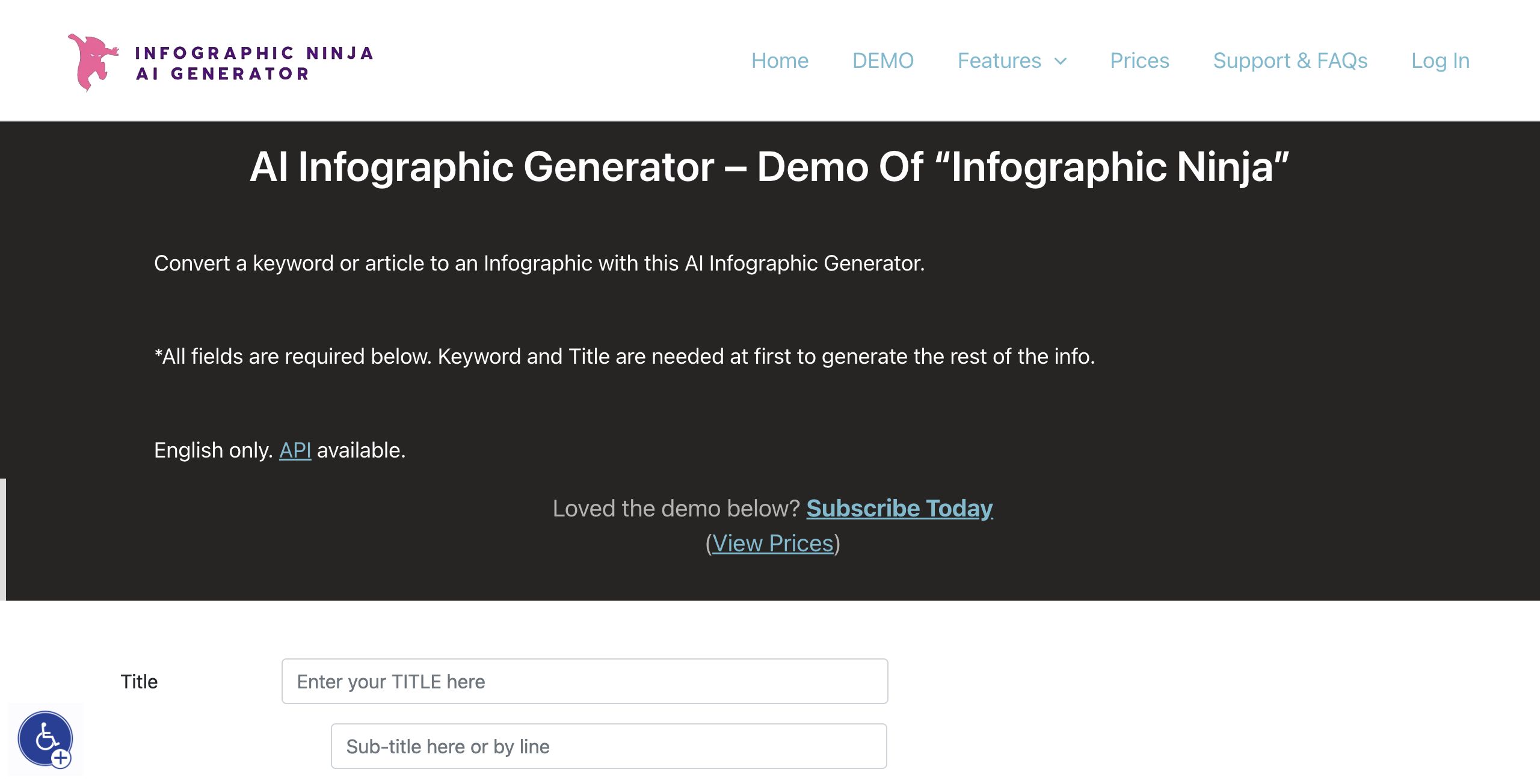The height and width of the screenshot is (784, 1540).
Task: Click the 'All fields are required' note
Action: [x=624, y=357]
